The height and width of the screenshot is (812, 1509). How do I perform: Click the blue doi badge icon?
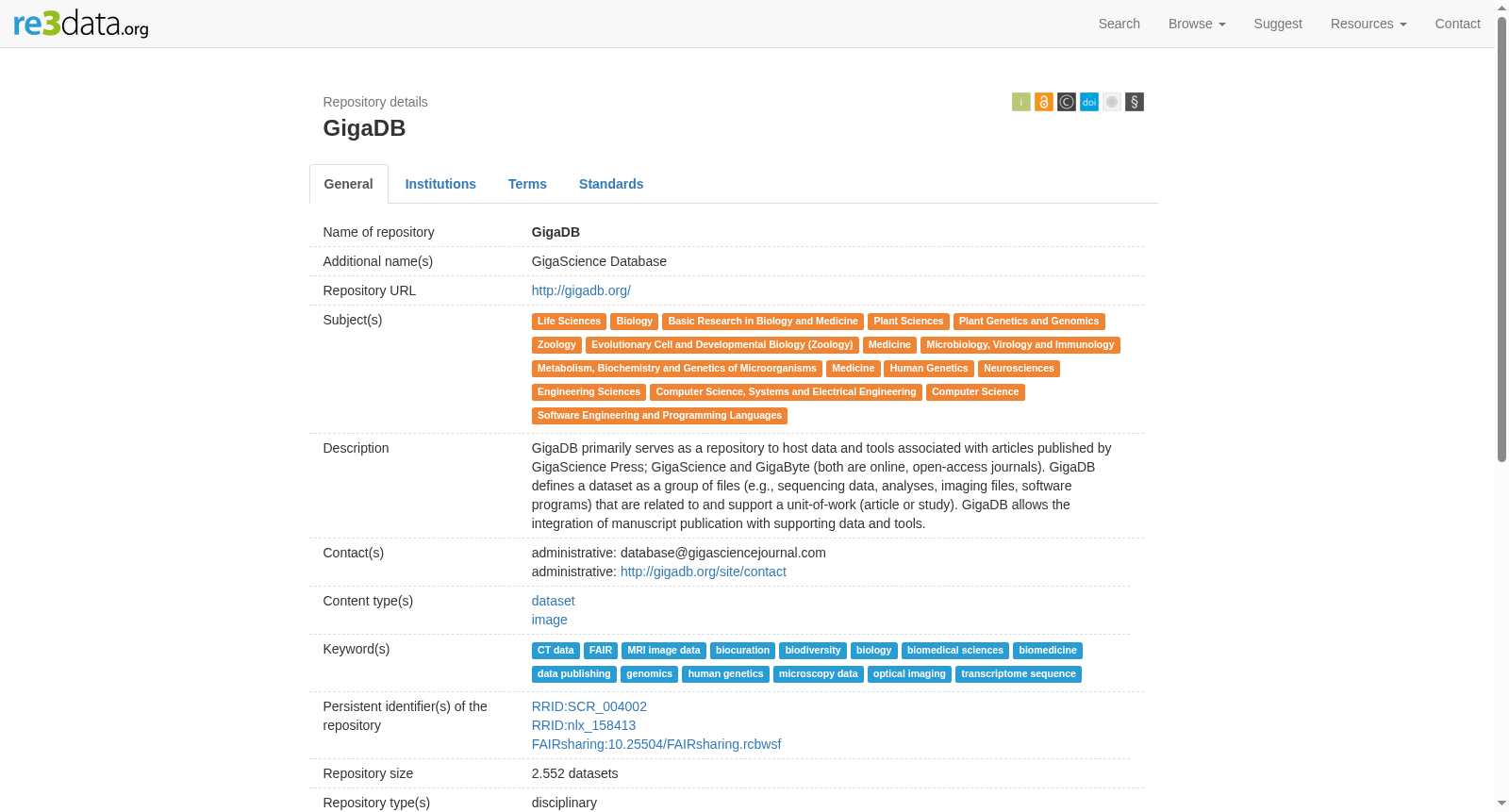(1089, 102)
